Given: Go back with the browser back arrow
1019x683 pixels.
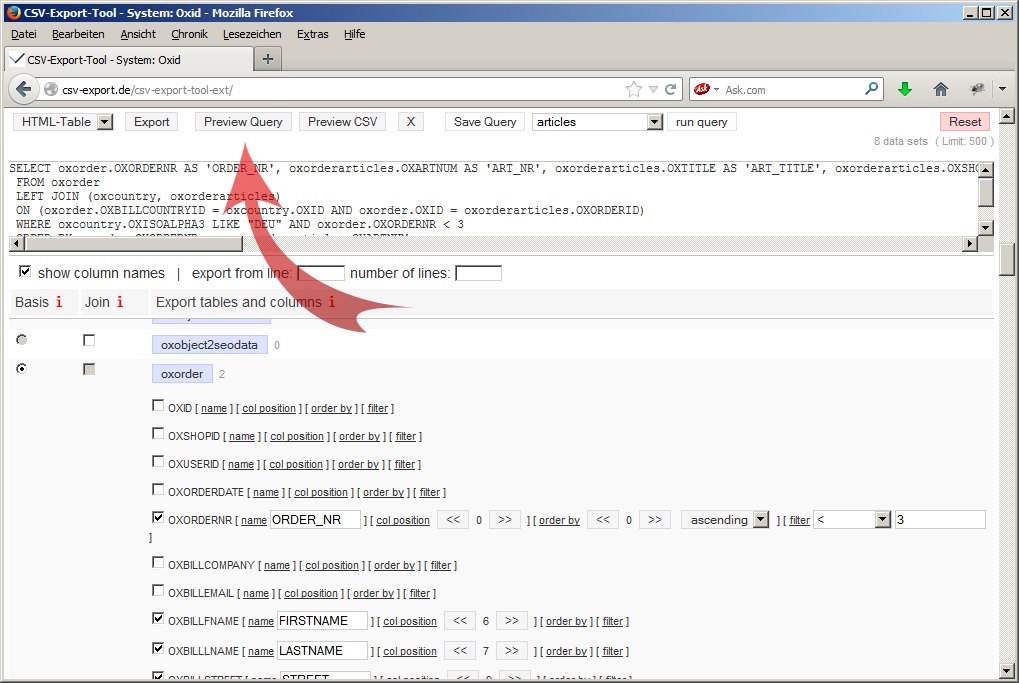Looking at the screenshot, I should coord(23,89).
